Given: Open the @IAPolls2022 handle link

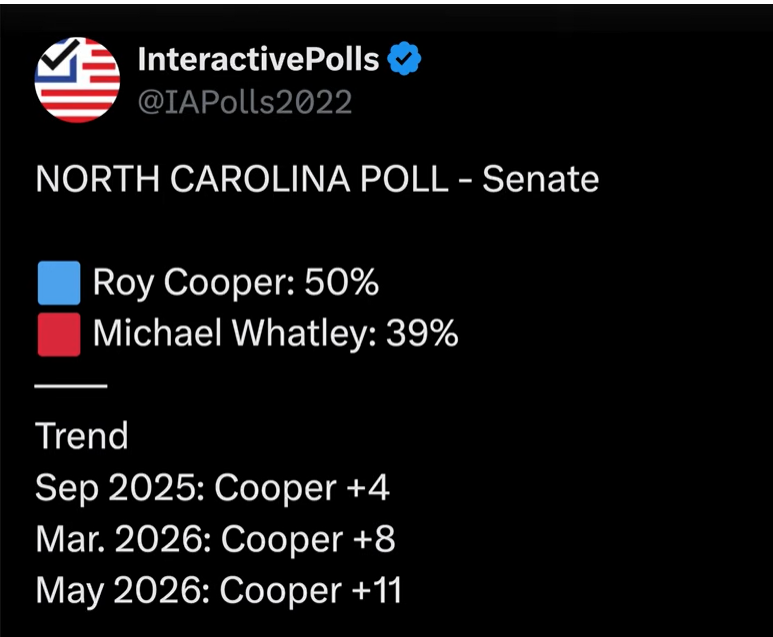Looking at the screenshot, I should click(245, 102).
